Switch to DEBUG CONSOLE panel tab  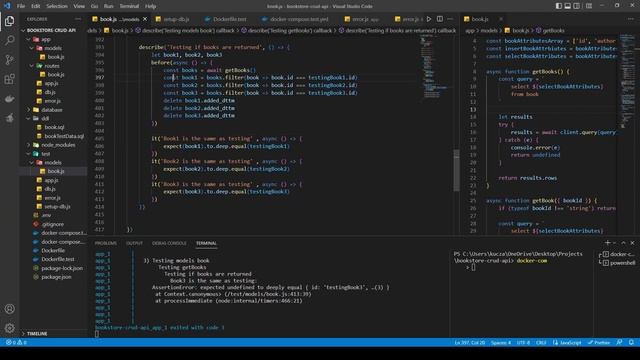tap(169, 243)
